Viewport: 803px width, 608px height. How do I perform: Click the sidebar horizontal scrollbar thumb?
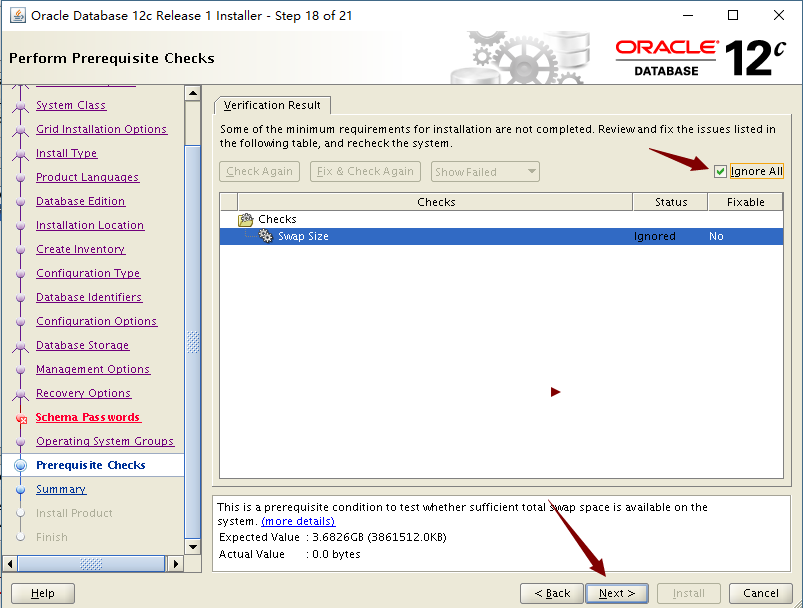coord(91,564)
